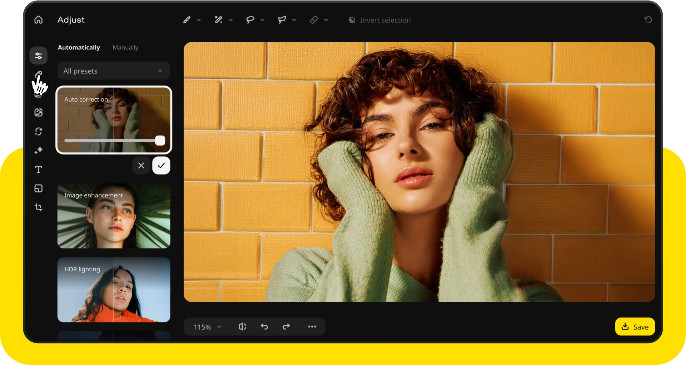Save the edited image
This screenshot has width=686, height=365.
click(x=635, y=327)
